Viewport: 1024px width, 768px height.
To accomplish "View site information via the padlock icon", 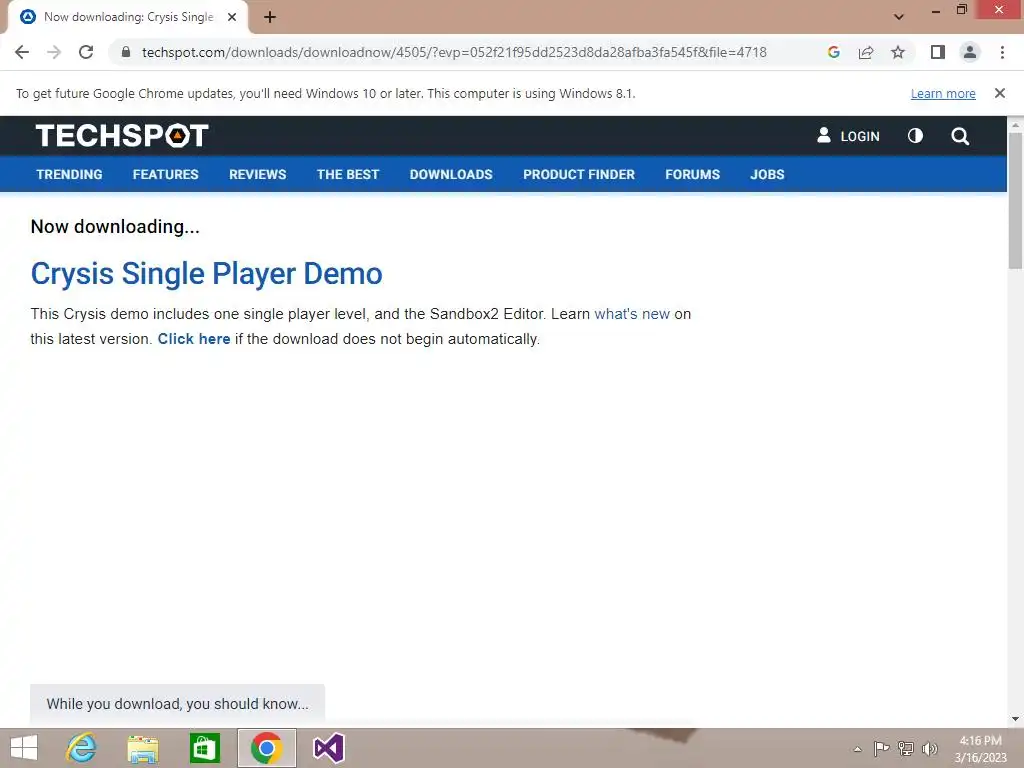I will click(x=126, y=52).
